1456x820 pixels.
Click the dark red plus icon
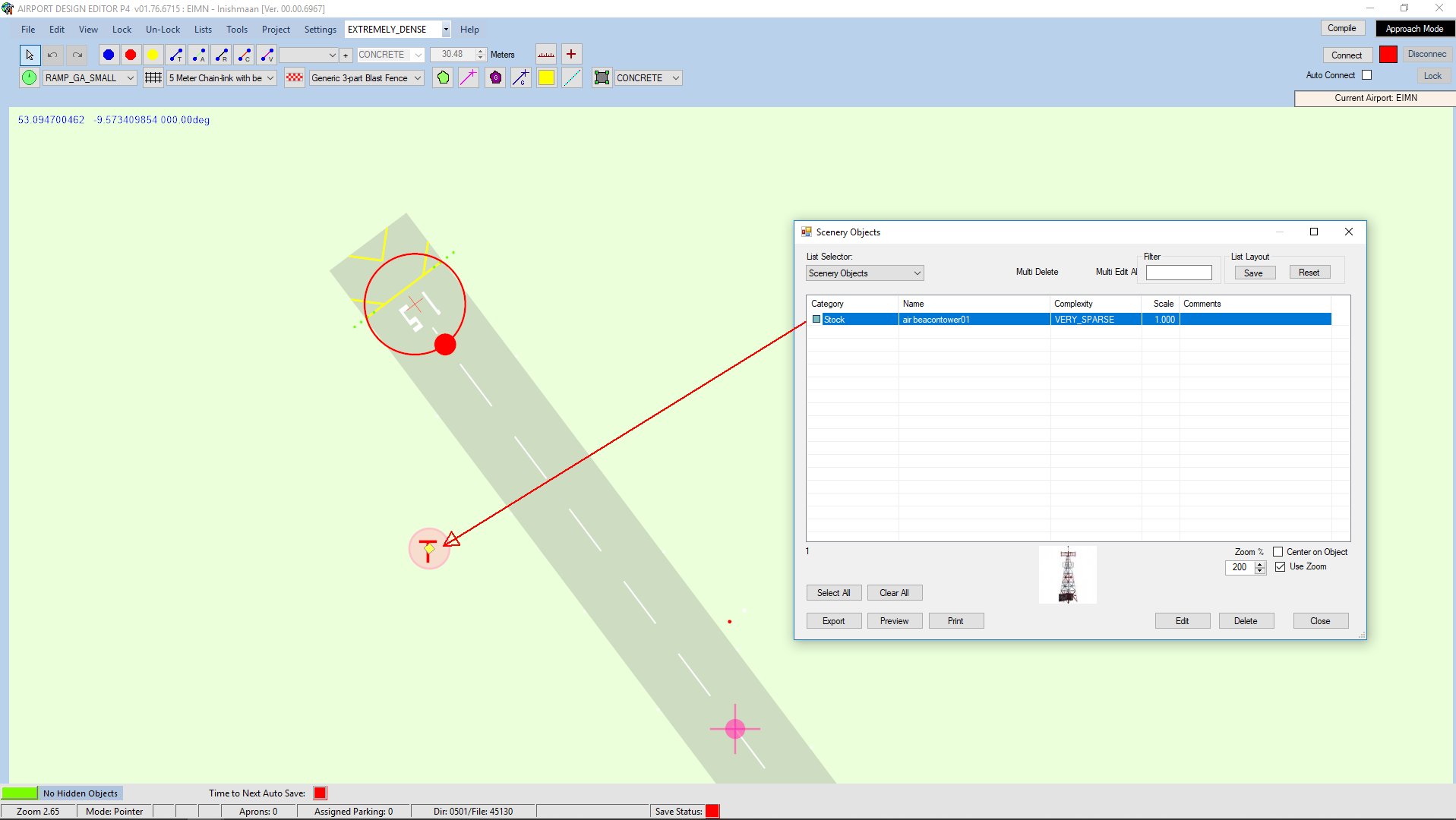tap(571, 55)
